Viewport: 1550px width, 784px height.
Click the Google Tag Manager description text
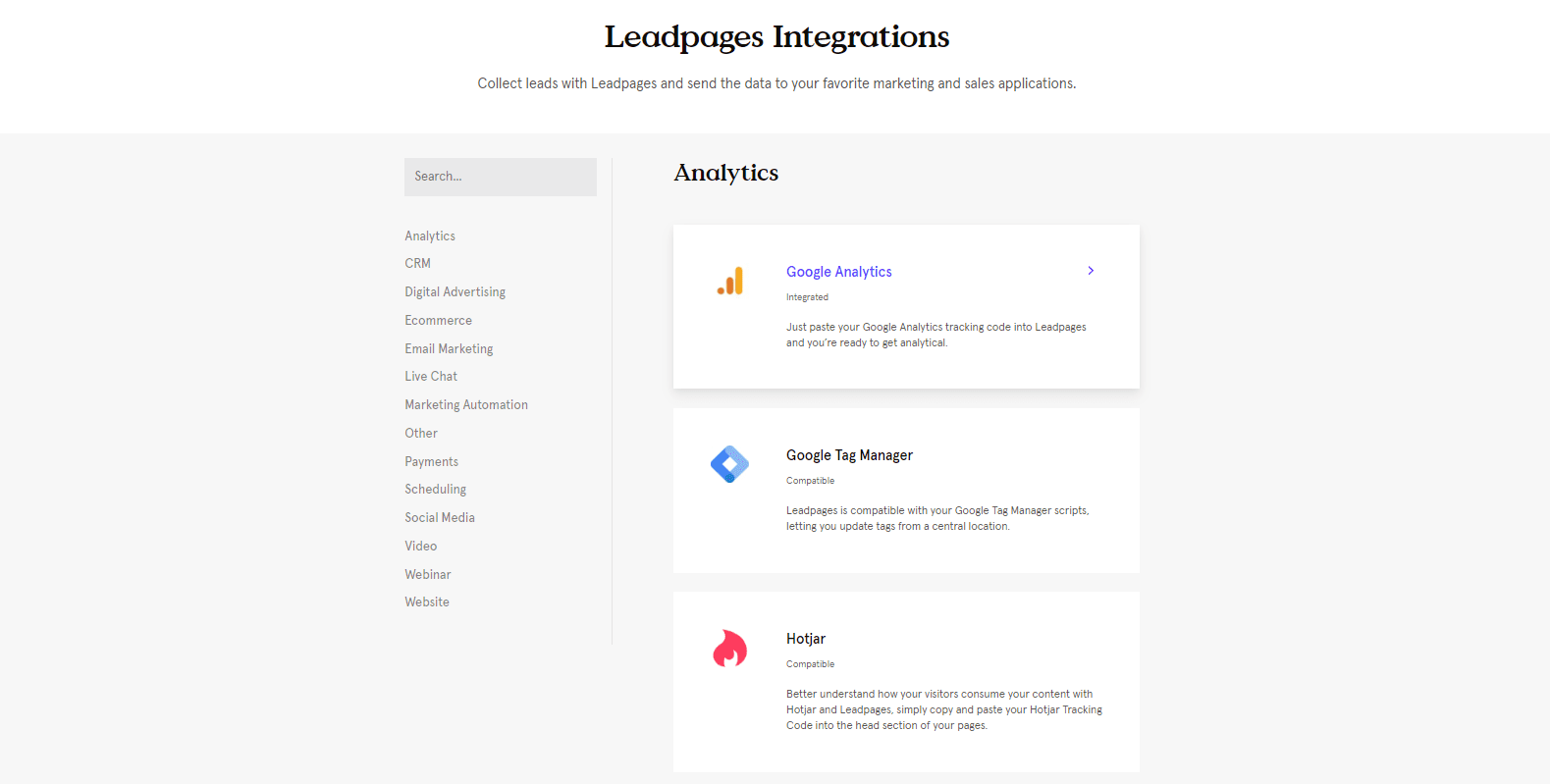click(x=937, y=518)
